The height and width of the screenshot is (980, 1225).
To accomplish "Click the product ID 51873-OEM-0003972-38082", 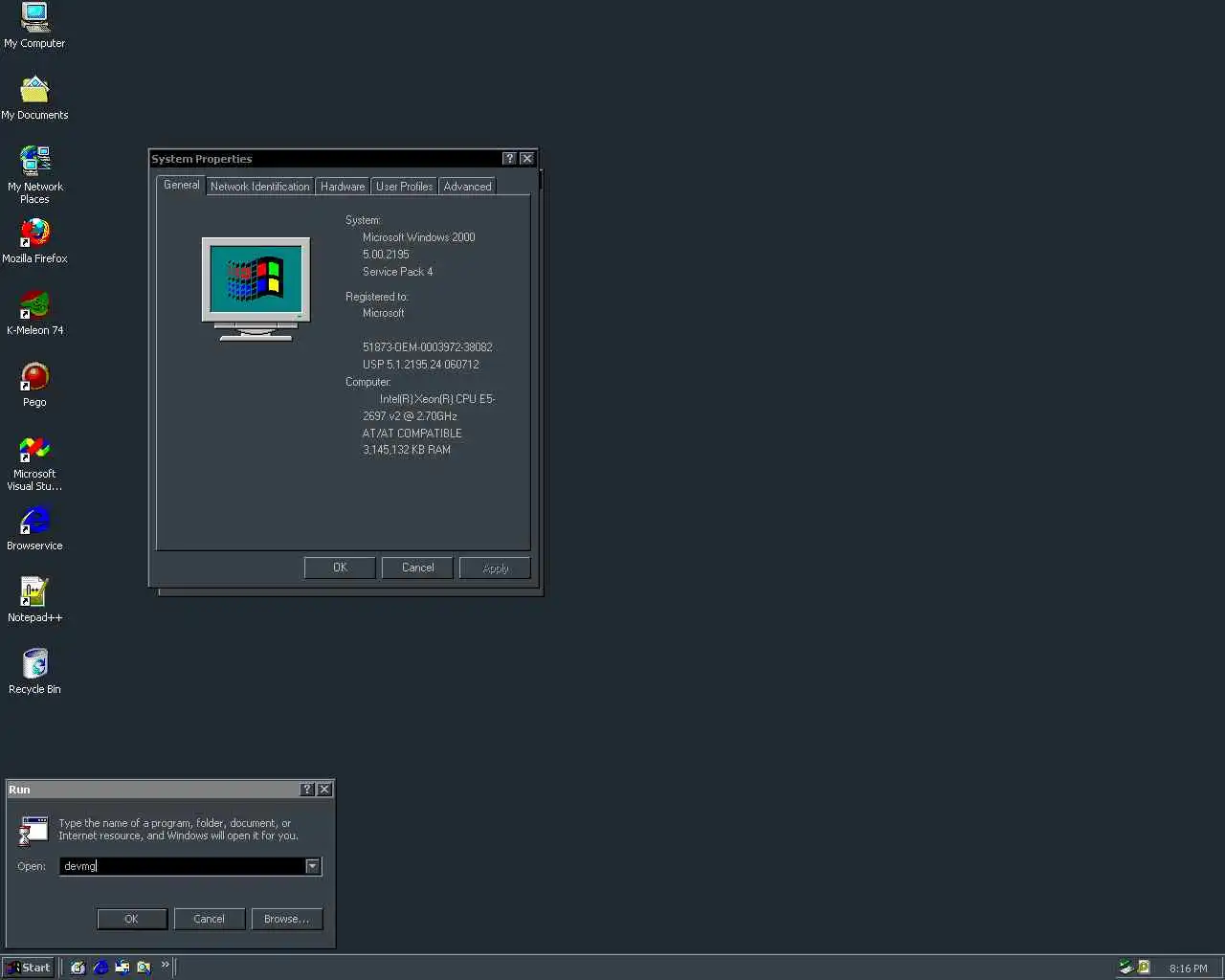I will [x=427, y=347].
